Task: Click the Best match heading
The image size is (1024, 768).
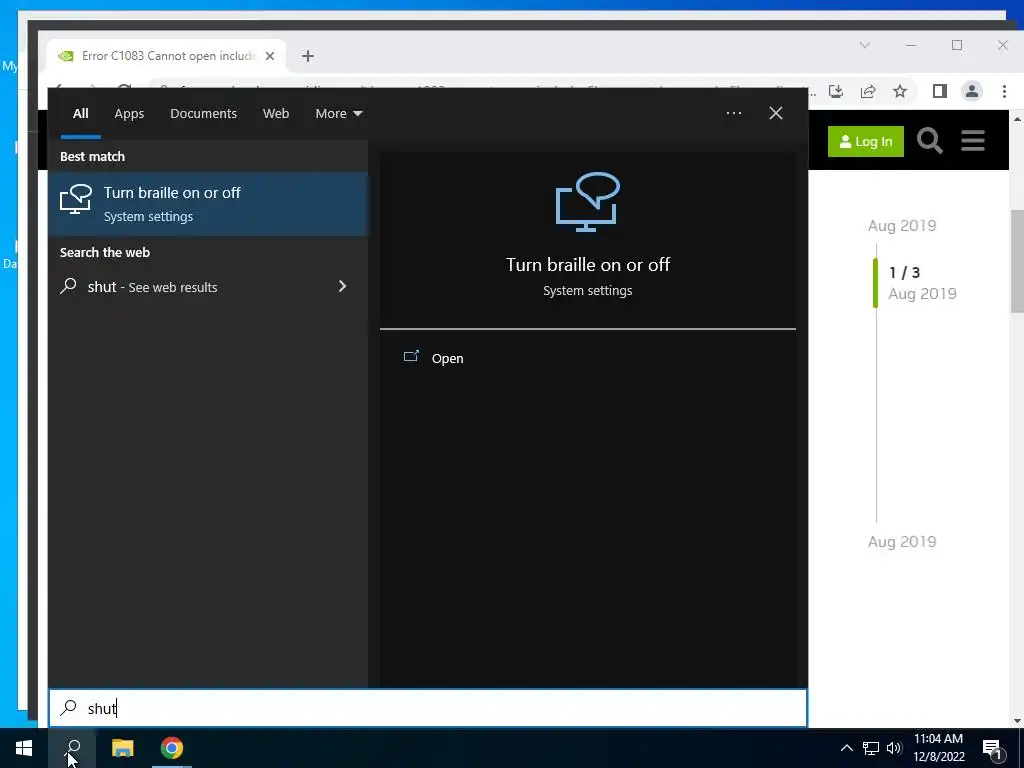Action: (x=92, y=156)
